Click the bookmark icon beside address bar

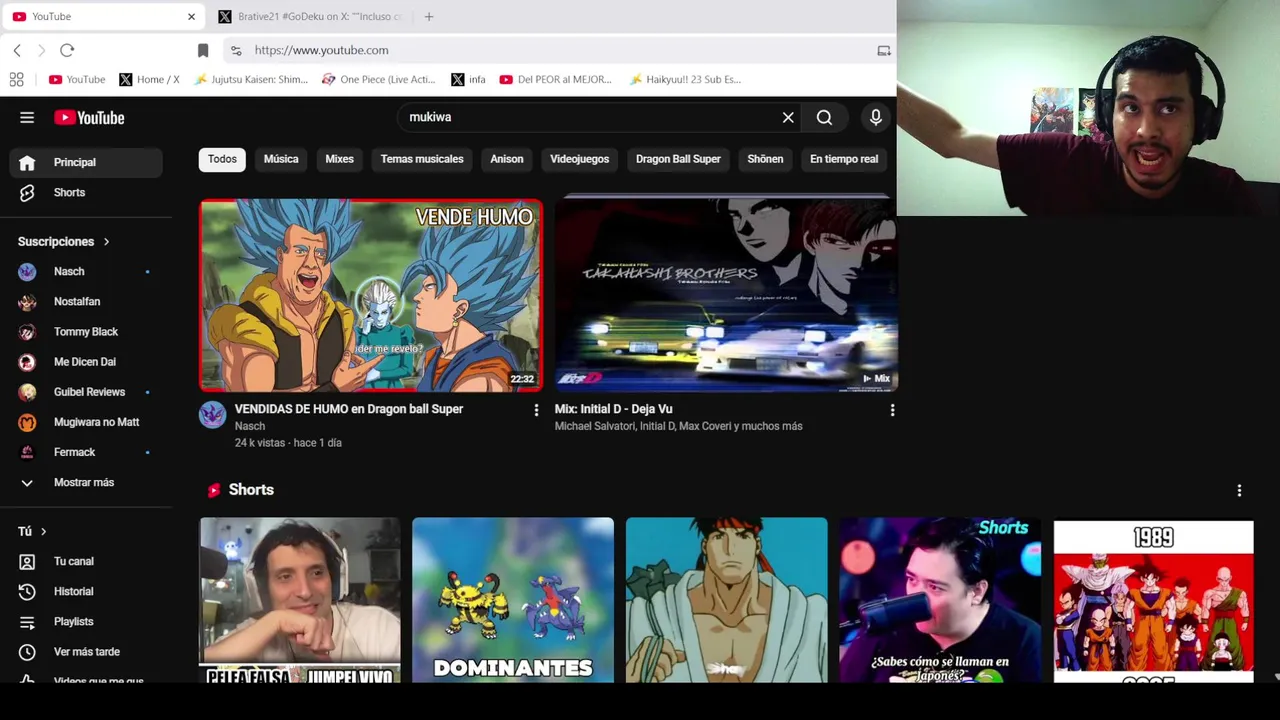click(203, 50)
